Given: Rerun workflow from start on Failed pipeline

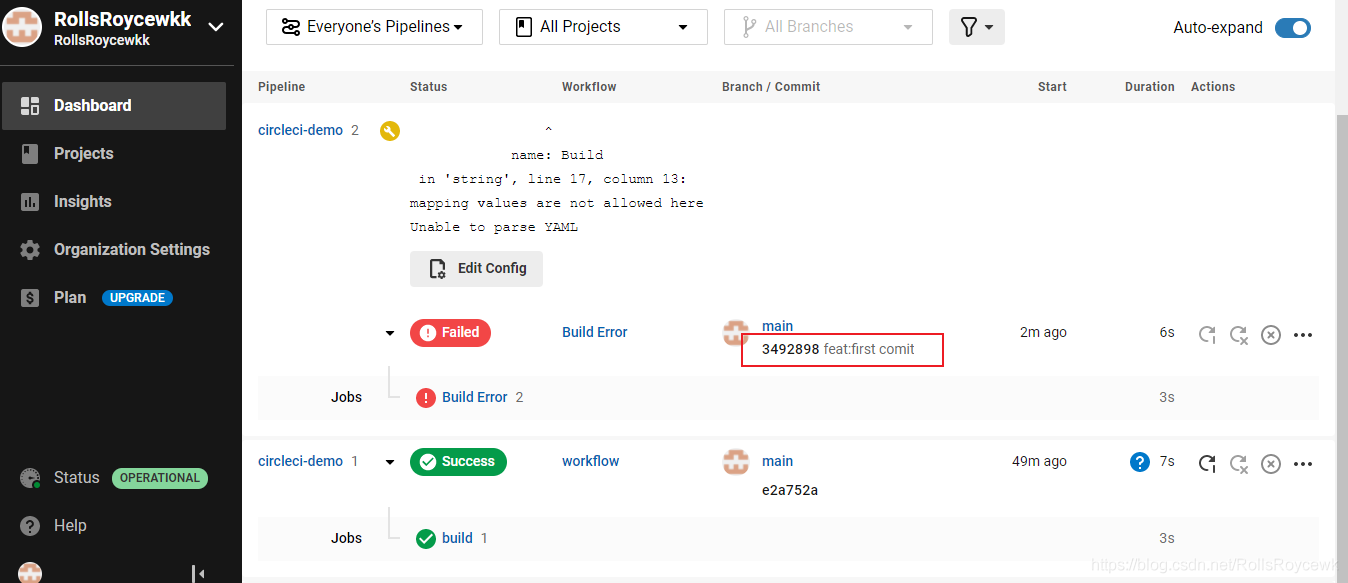Looking at the screenshot, I should click(1207, 335).
